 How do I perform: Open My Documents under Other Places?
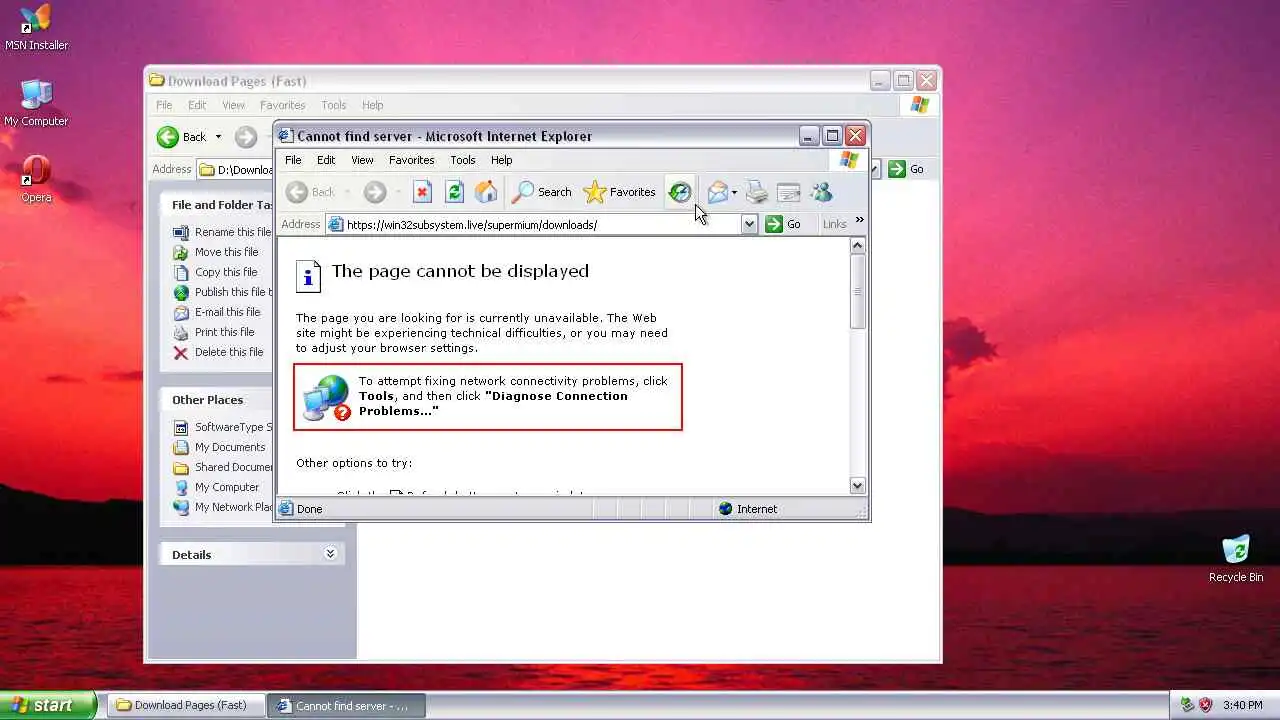point(219,447)
